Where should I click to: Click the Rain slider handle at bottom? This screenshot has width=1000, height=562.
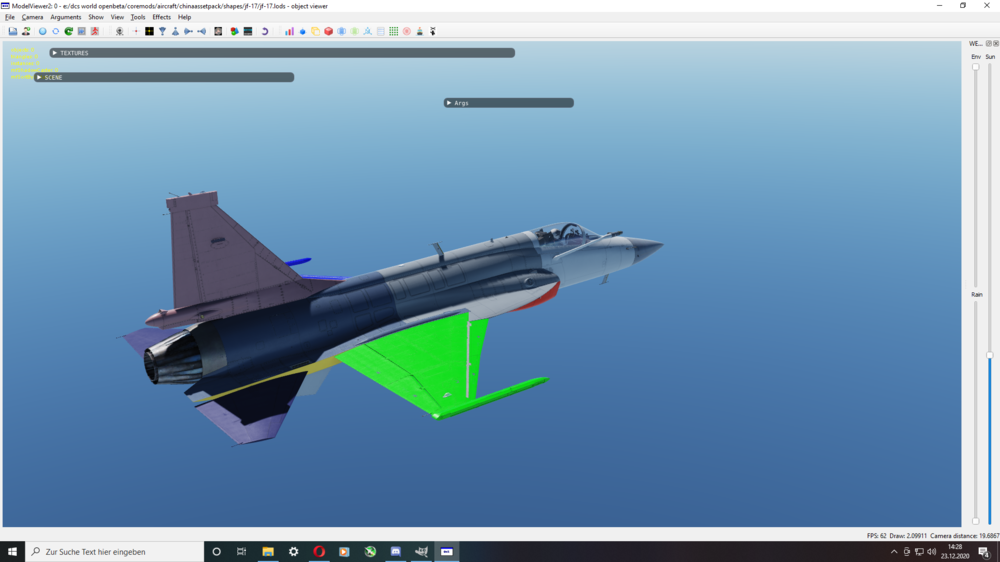(x=976, y=521)
